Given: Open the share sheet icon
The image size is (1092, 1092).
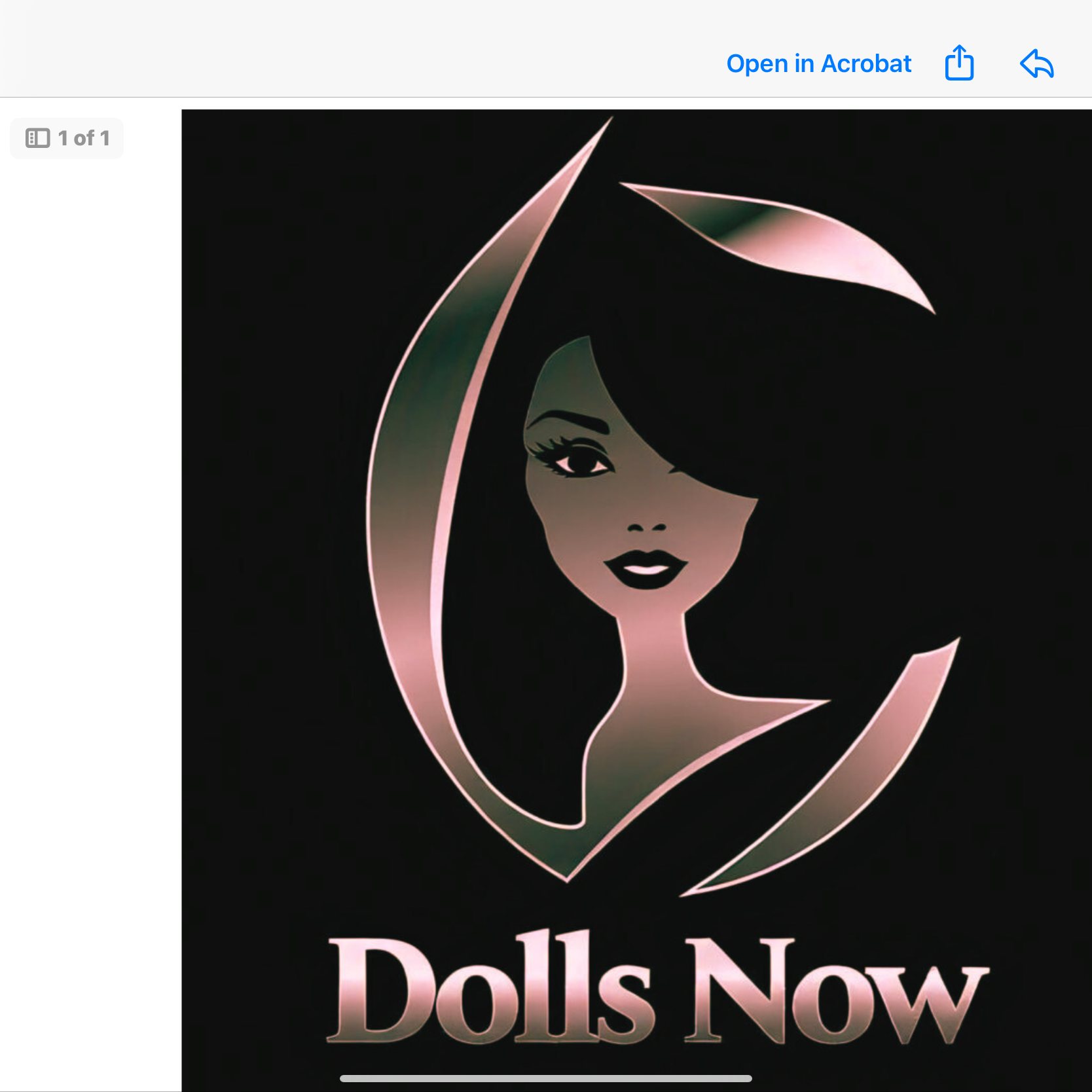Looking at the screenshot, I should (x=959, y=63).
